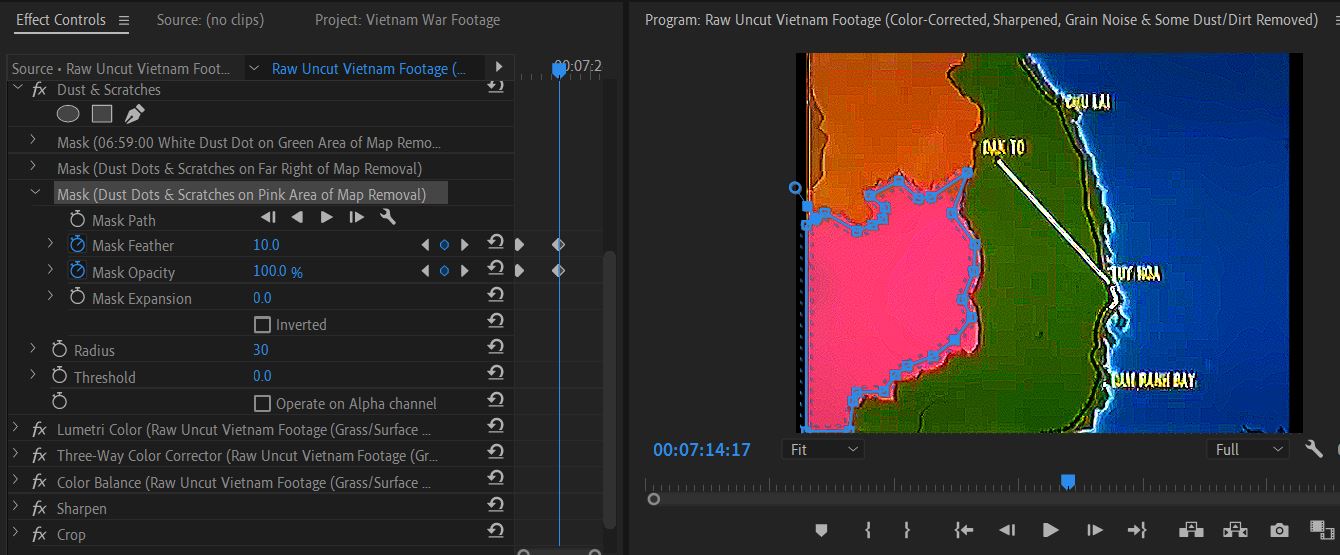The height and width of the screenshot is (555, 1340).
Task: Select Source Raw Uncut Vietnam Footage master tab
Action: (x=121, y=68)
